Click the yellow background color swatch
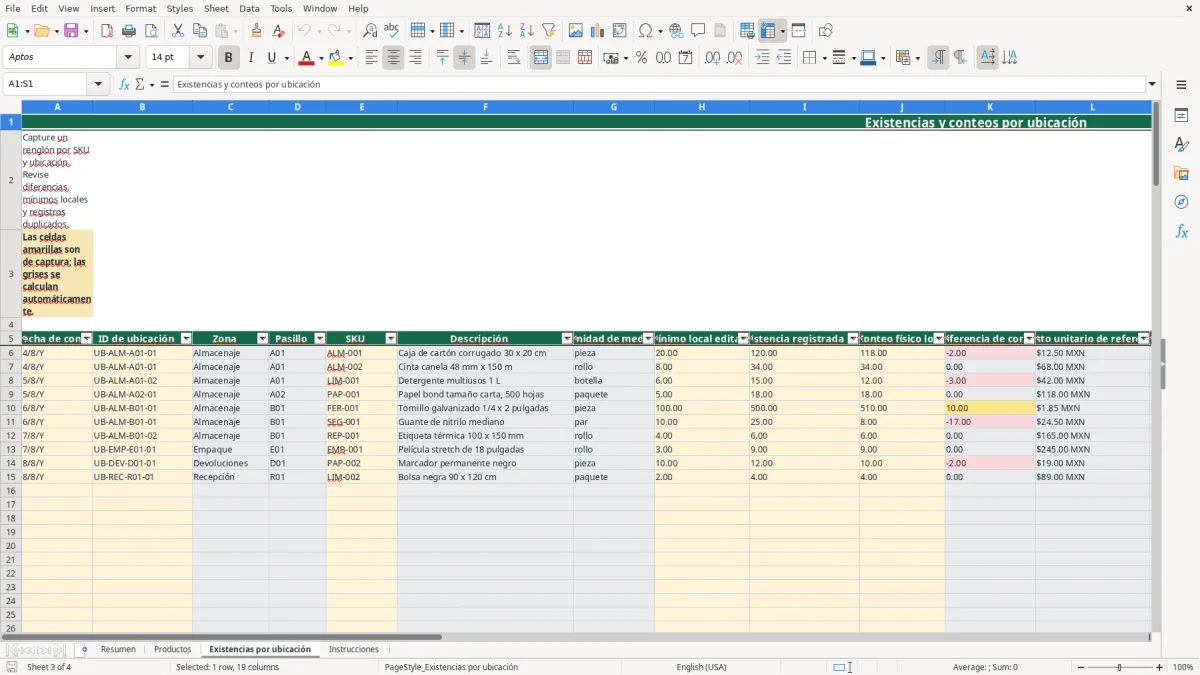 click(336, 58)
